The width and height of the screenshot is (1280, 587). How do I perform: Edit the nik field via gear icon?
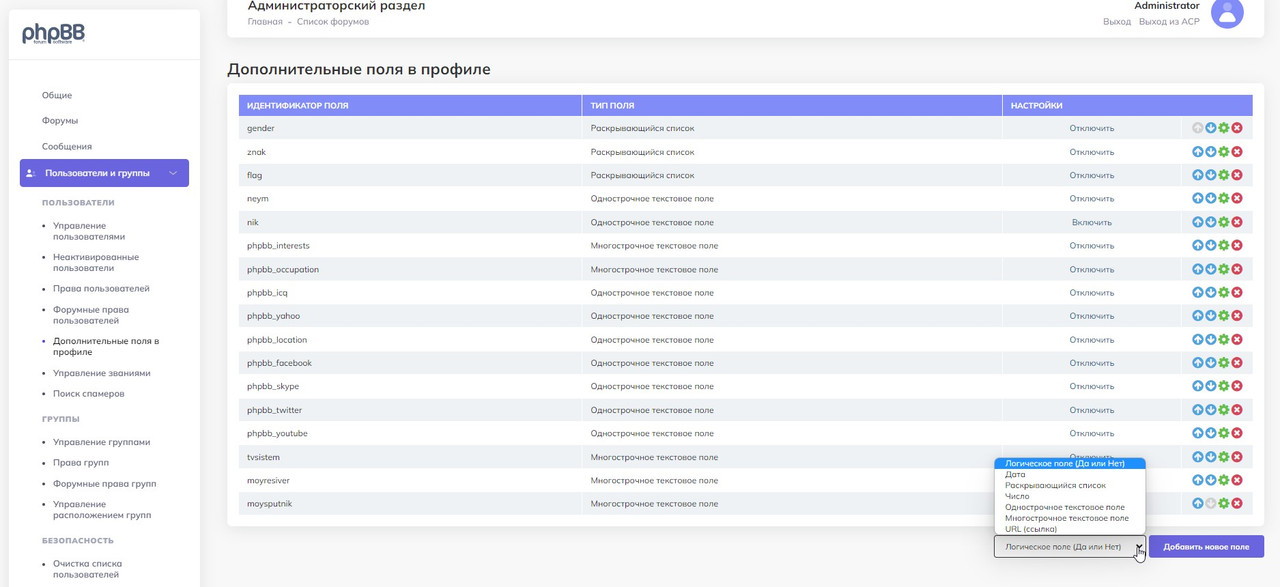coord(1224,222)
